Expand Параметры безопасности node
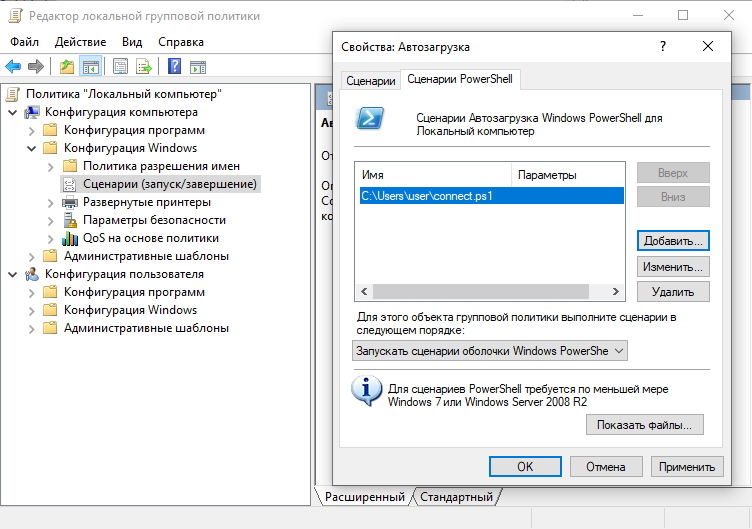This screenshot has width=752, height=529. [51, 221]
